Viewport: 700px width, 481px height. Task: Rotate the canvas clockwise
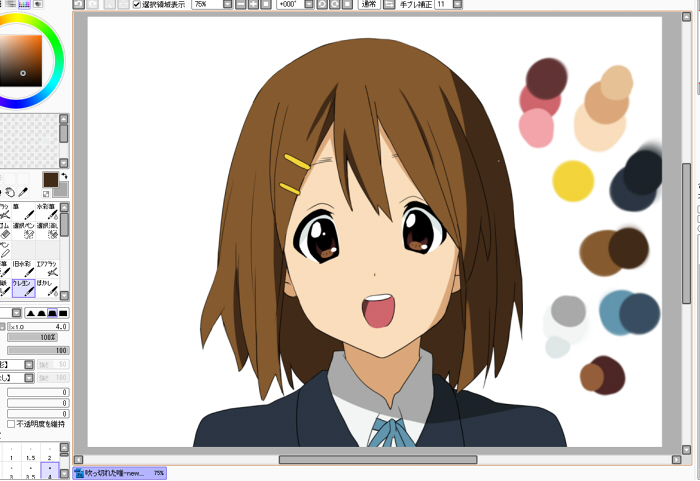point(334,4)
